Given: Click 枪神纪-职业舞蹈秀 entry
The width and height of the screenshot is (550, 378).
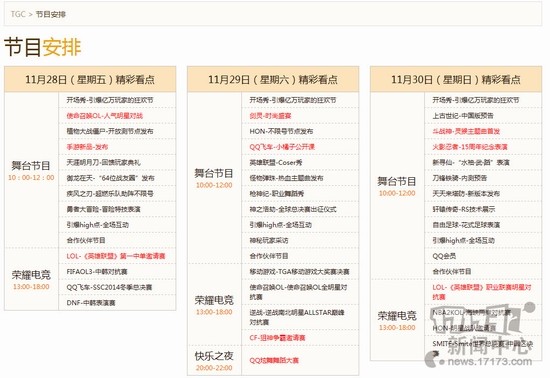Looking at the screenshot, I should 277,194.
